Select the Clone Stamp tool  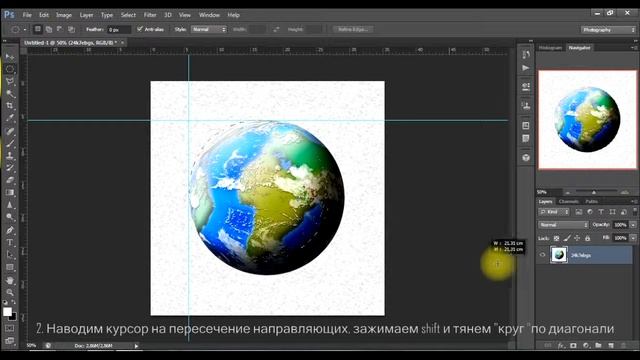pyautogui.click(x=10, y=156)
